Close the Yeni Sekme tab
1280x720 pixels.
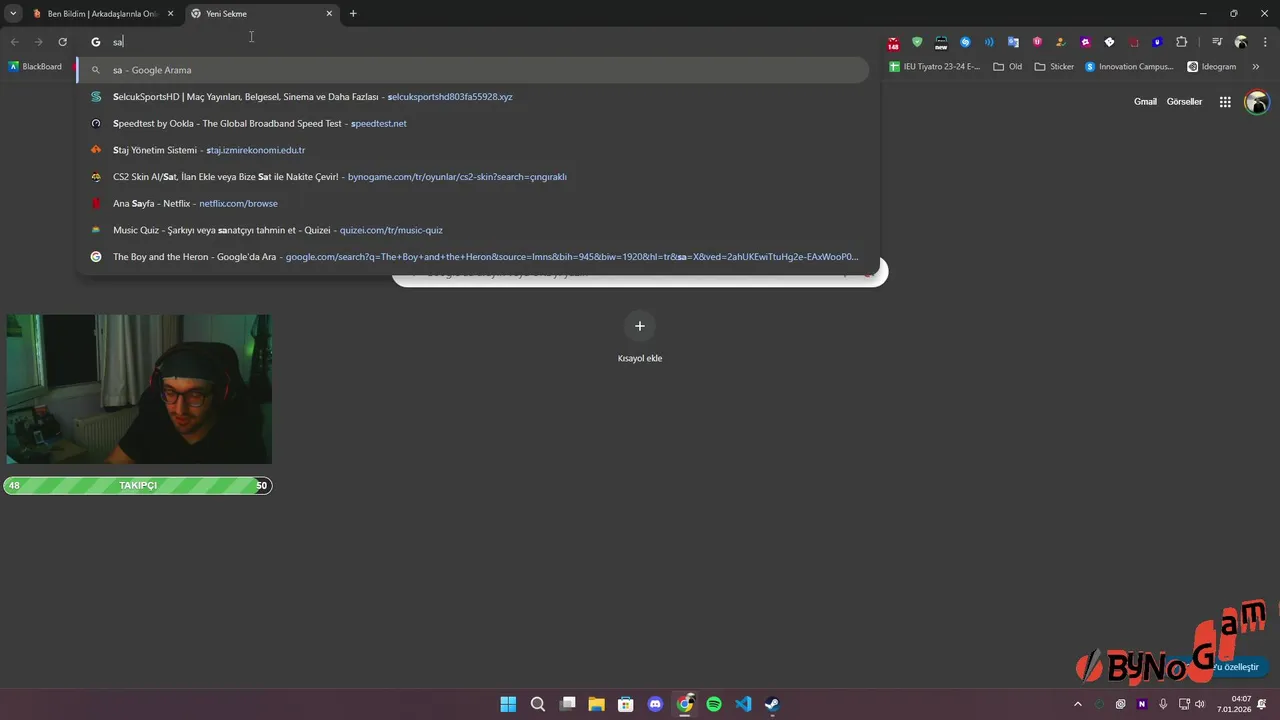(x=329, y=14)
